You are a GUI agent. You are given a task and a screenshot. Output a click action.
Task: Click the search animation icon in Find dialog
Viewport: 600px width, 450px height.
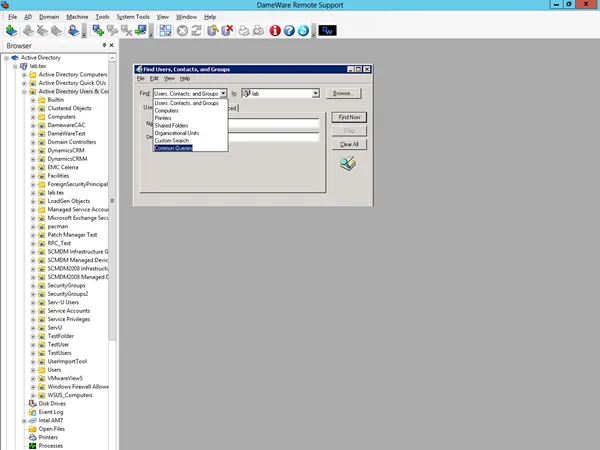pos(348,164)
